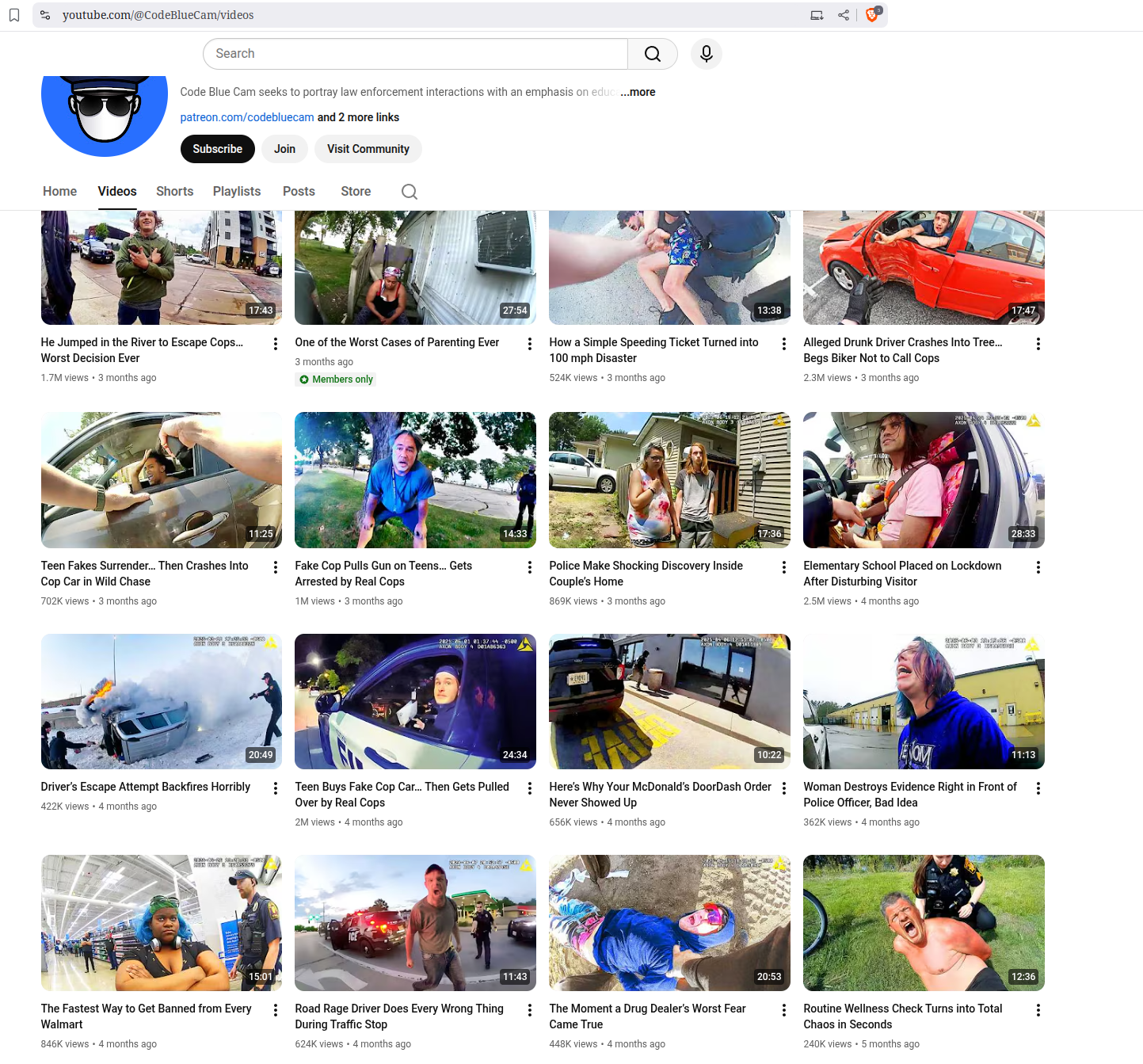1143x1064 pixels.
Task: Select the Videos tab
Action: [x=117, y=192]
